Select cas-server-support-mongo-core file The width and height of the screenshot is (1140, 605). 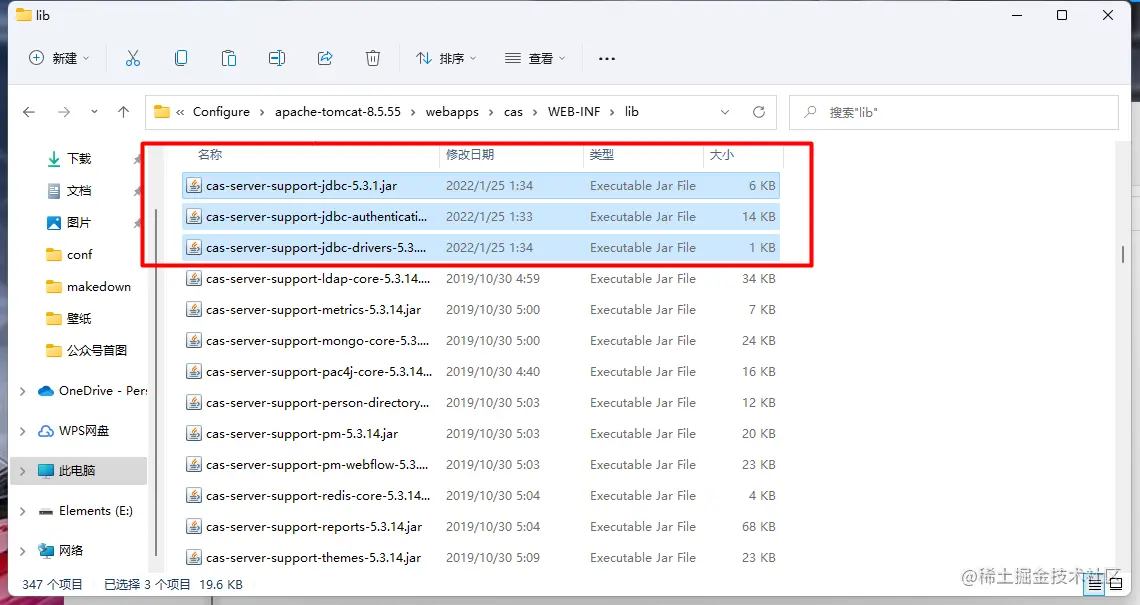pos(481,341)
